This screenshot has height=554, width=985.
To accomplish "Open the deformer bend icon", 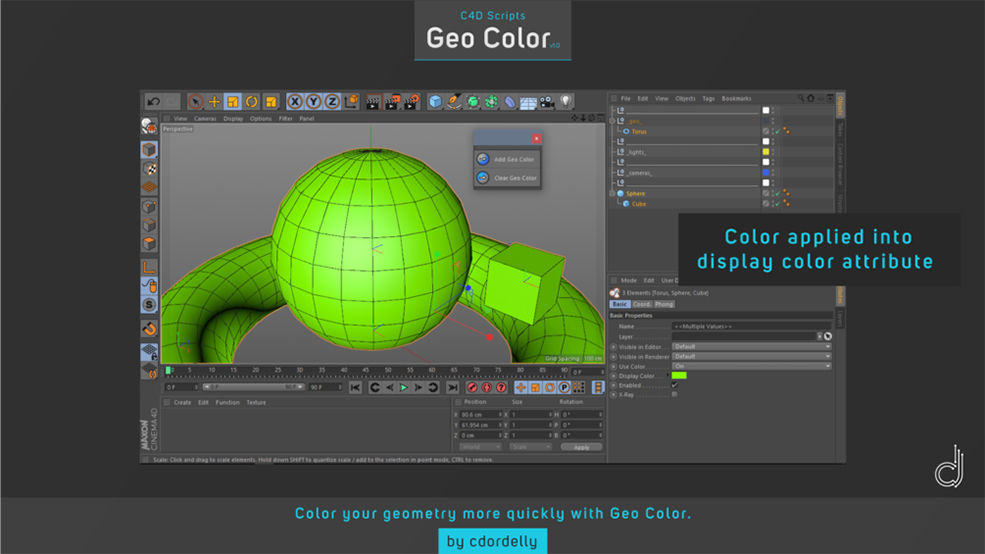I will [509, 101].
